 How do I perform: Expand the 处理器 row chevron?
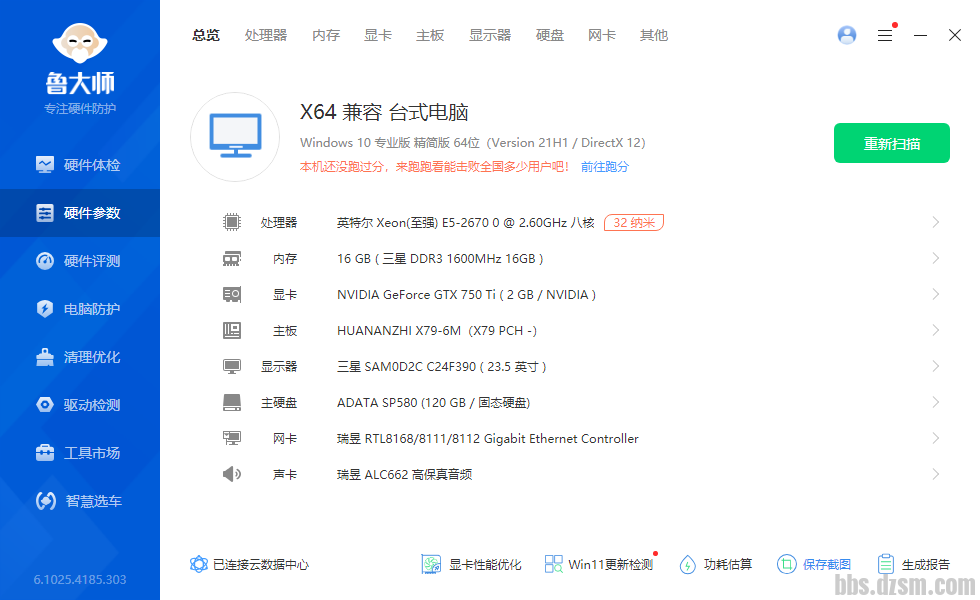(x=935, y=222)
